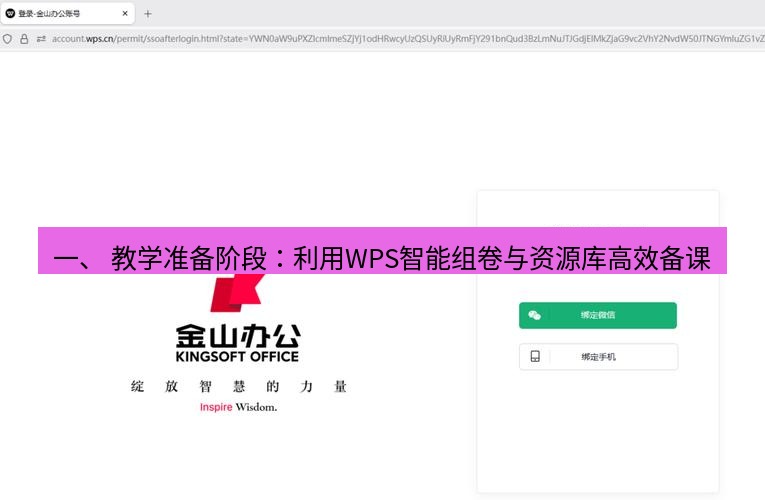
Task: Click the 绽放智慧的力量 slogan text
Action: [239, 386]
